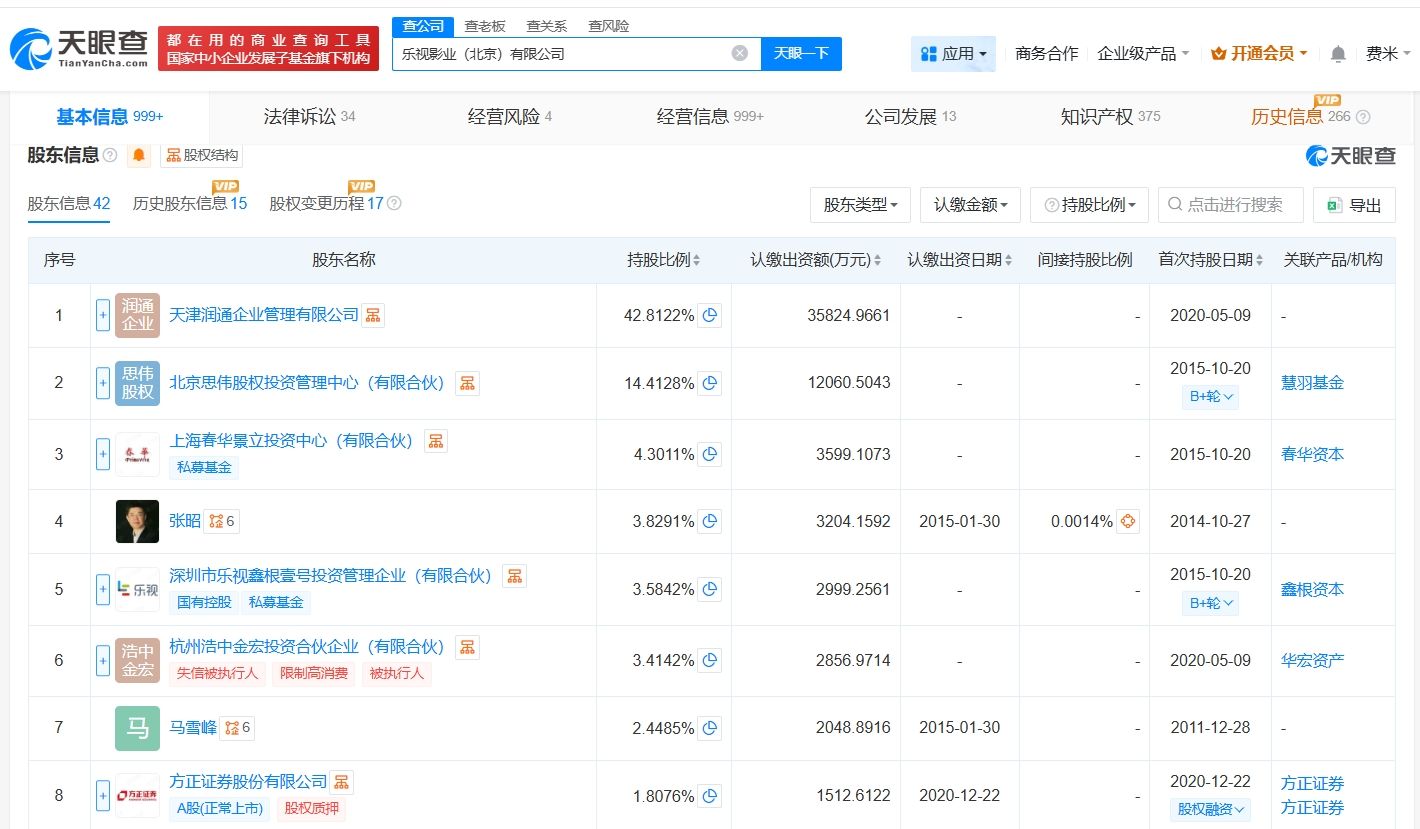Click the 天眼一下 search button

801,53
